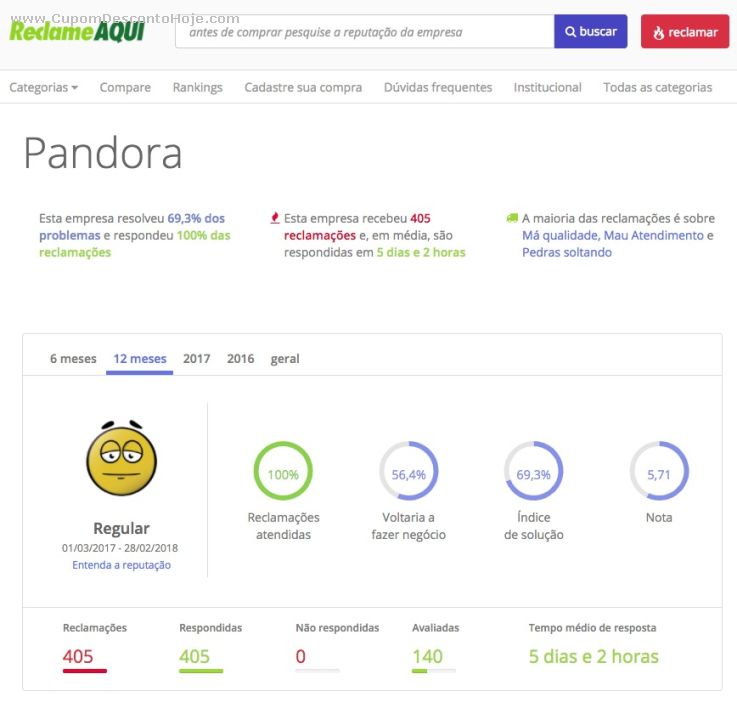The image size is (737, 702).
Task: Click the date range 01/03/2017 - 28/02/2018
Action: point(120,548)
